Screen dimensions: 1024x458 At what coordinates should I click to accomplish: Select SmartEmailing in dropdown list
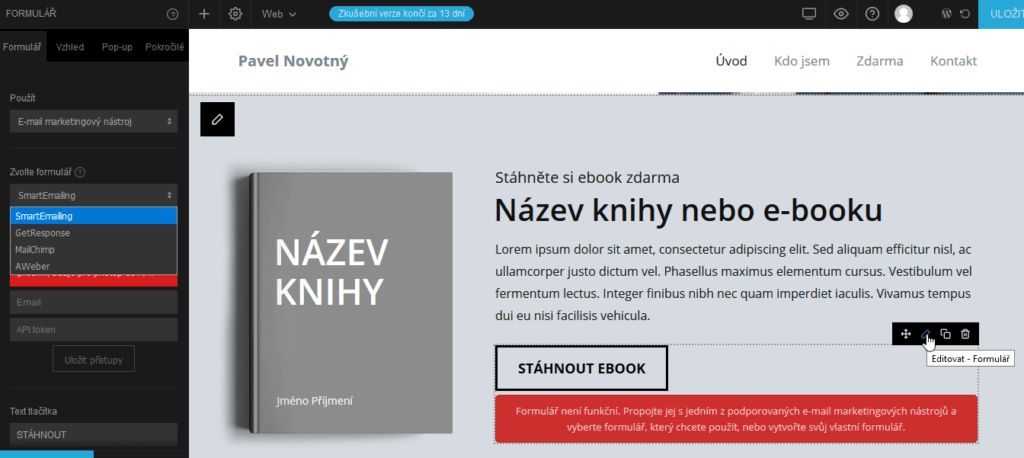tap(93, 216)
